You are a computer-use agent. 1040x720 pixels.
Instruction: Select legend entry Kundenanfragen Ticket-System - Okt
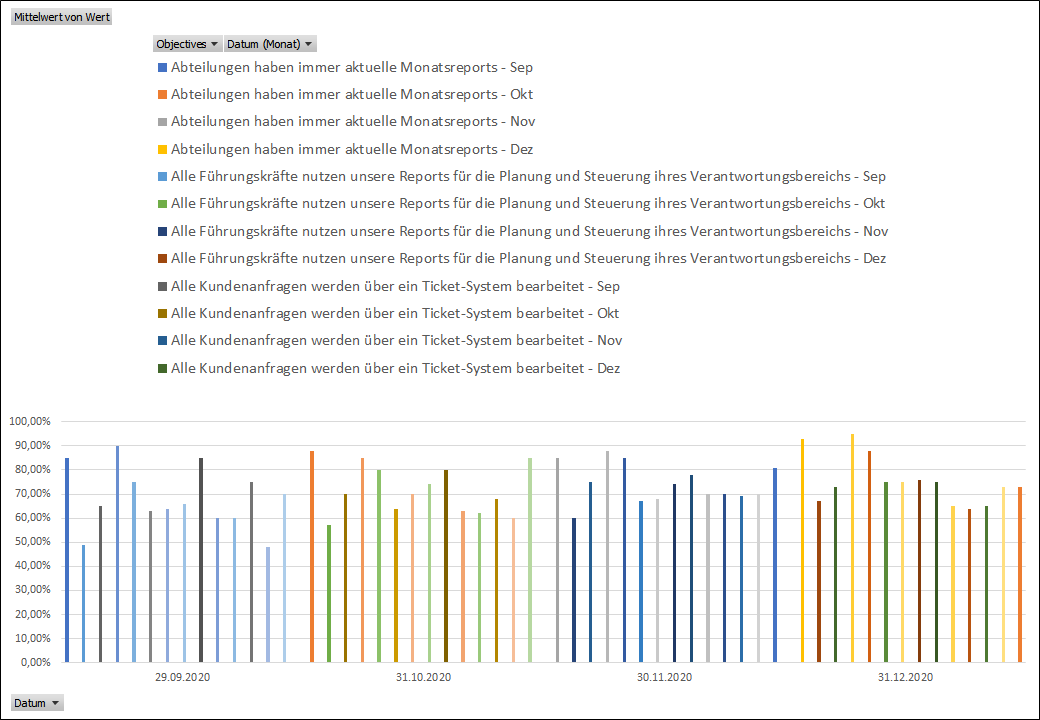click(389, 314)
